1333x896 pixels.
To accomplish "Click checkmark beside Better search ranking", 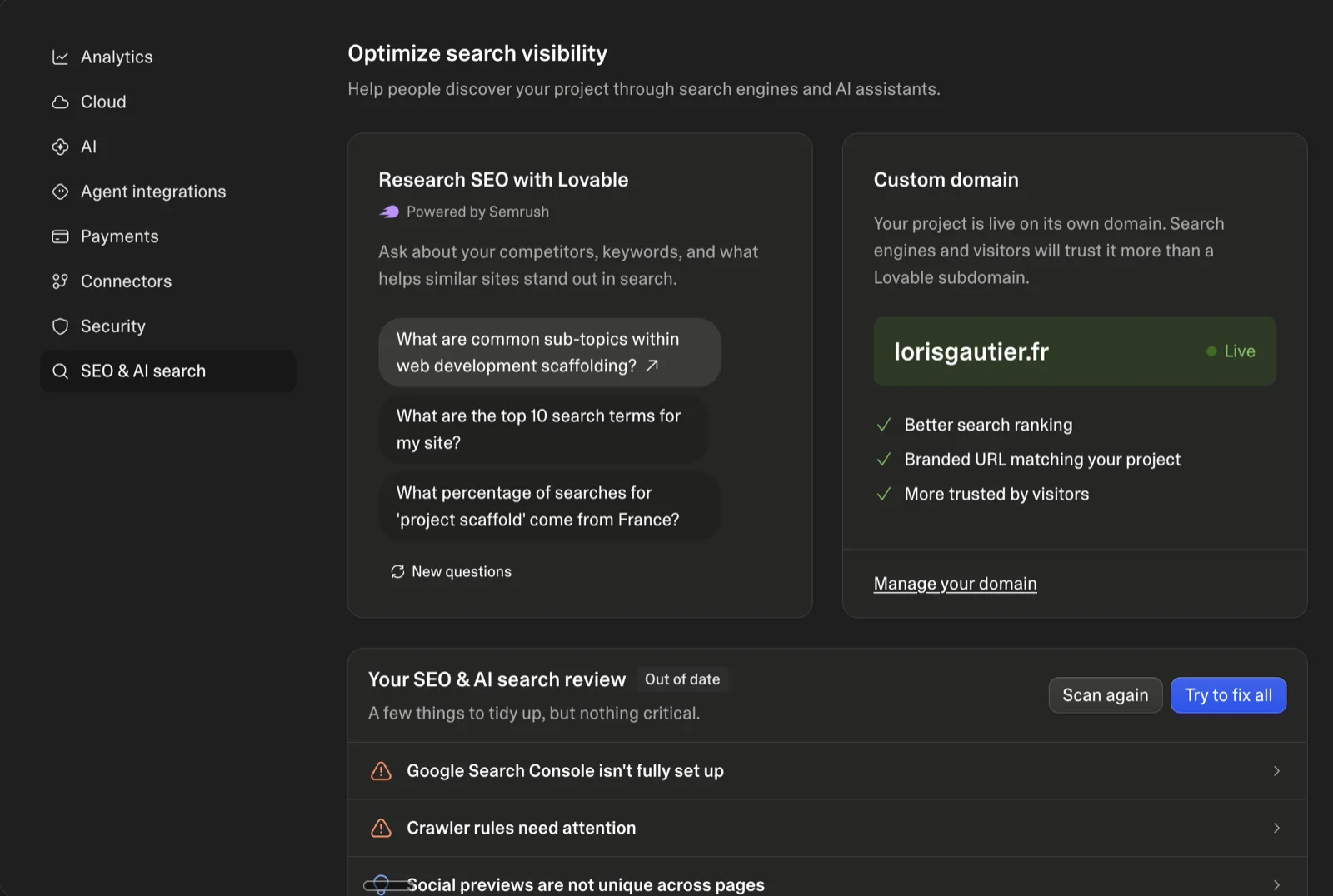I will (884, 425).
